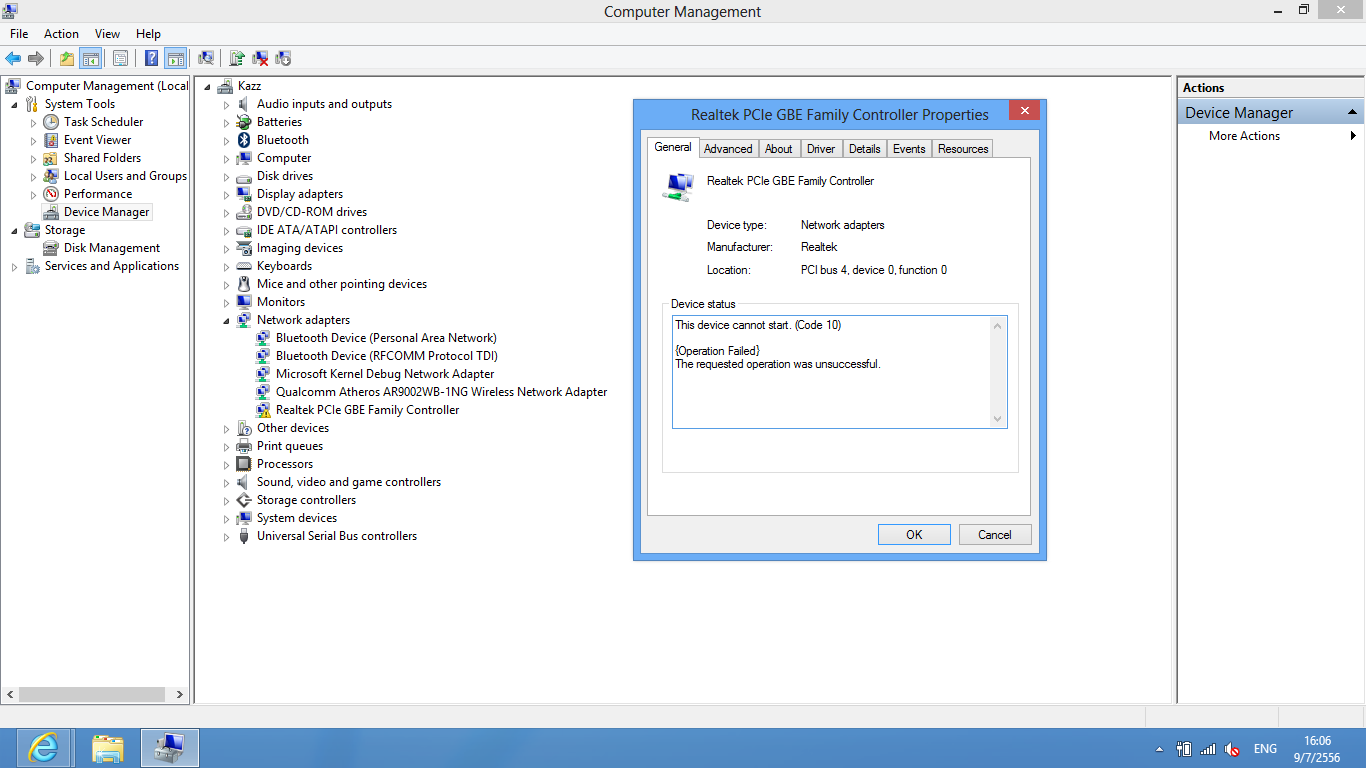Select Bluetooth Device (Personal Area Network)
The width and height of the screenshot is (1366, 768).
386,338
